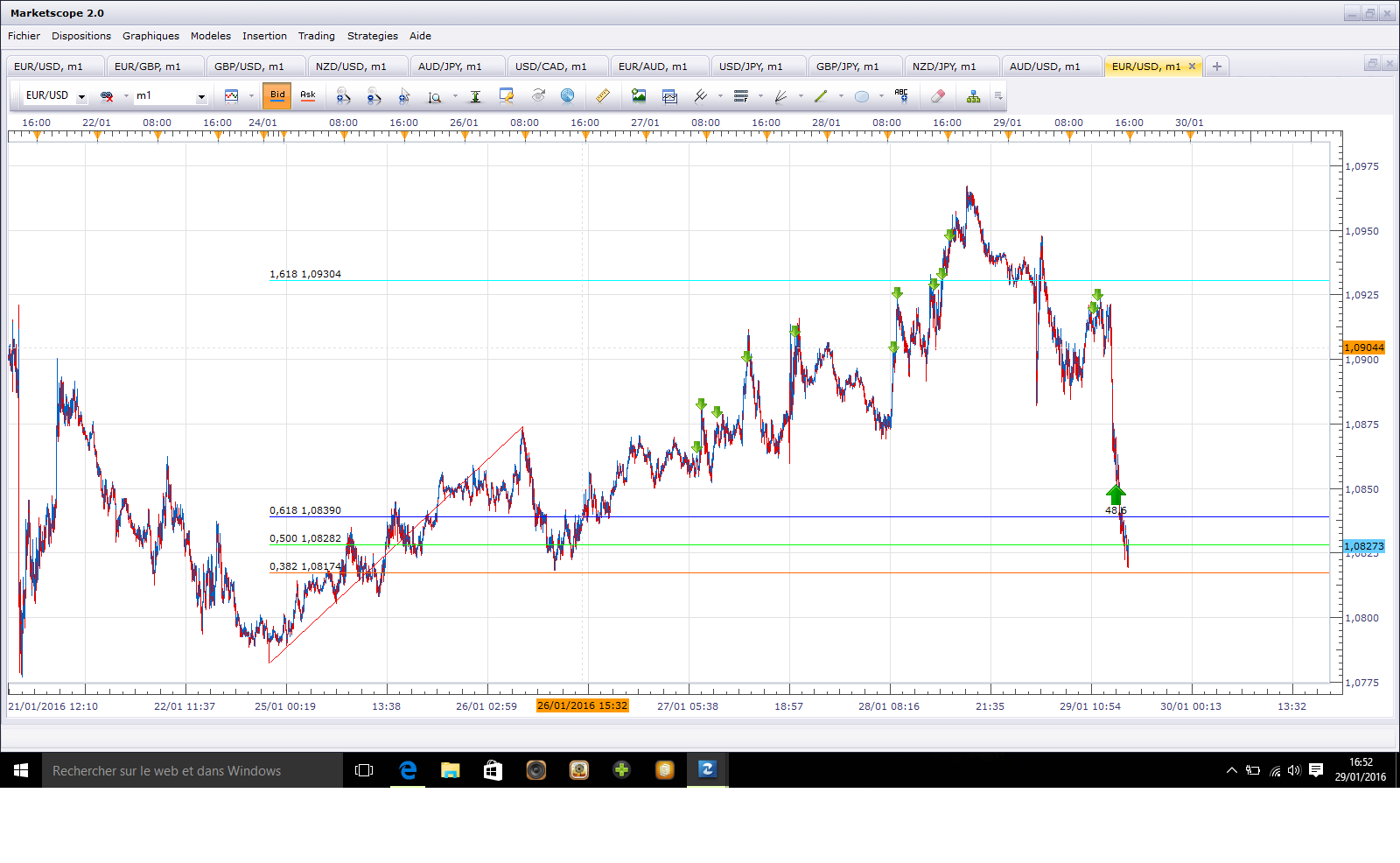The width and height of the screenshot is (1400, 863).
Task: Click the zoom out magnifier icon
Action: (x=374, y=95)
